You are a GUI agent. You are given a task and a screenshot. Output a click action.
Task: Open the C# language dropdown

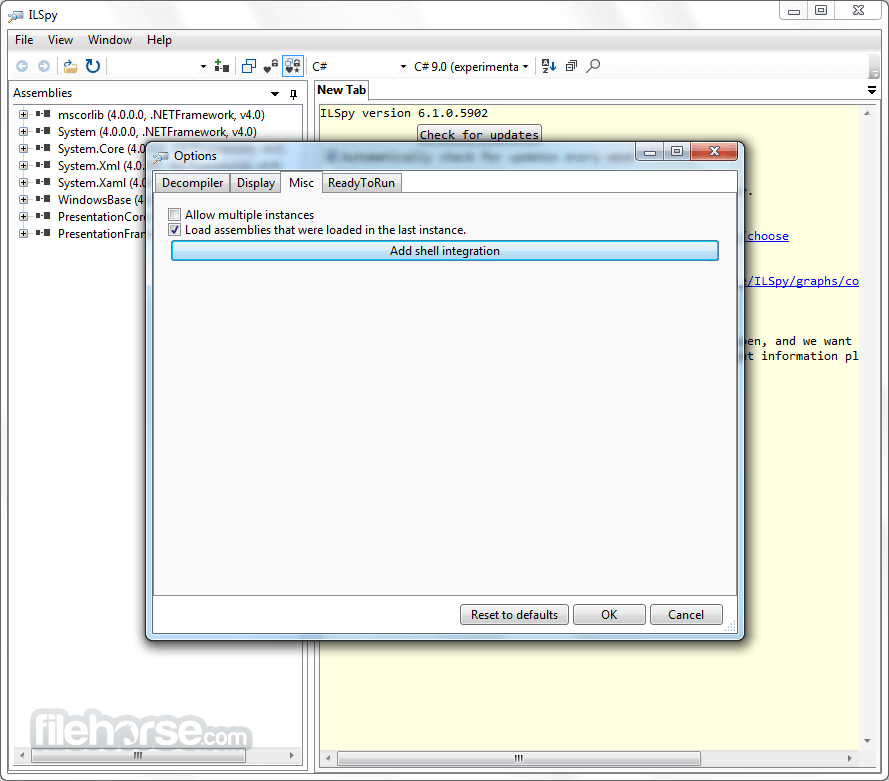pyautogui.click(x=403, y=67)
